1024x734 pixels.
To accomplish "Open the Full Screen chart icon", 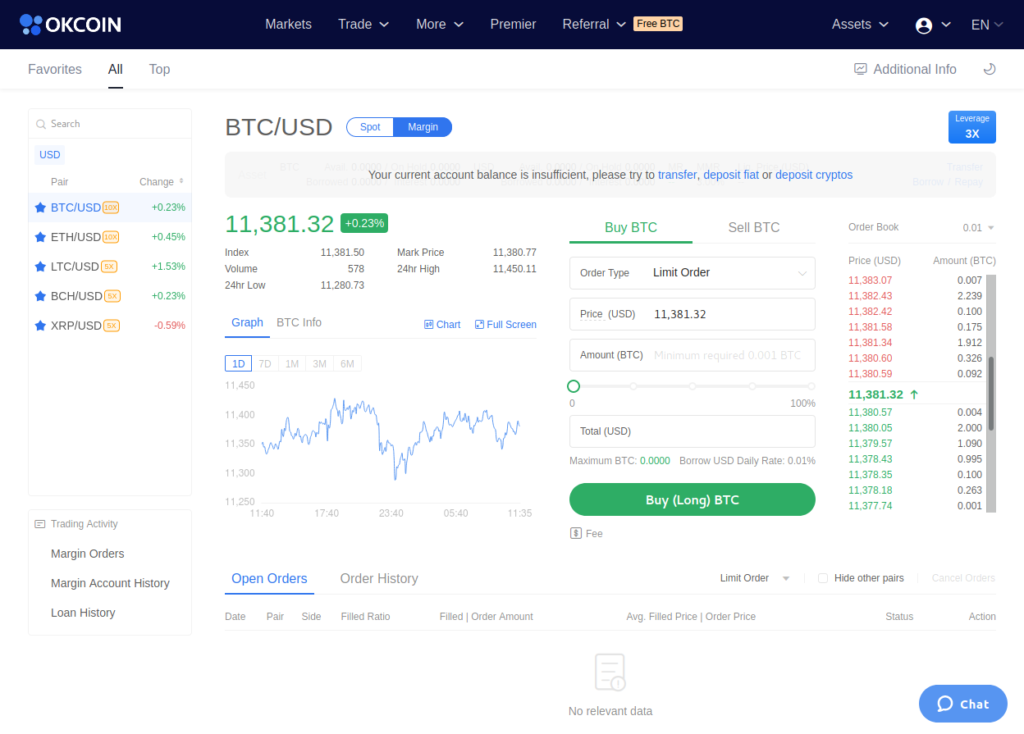I will 479,325.
